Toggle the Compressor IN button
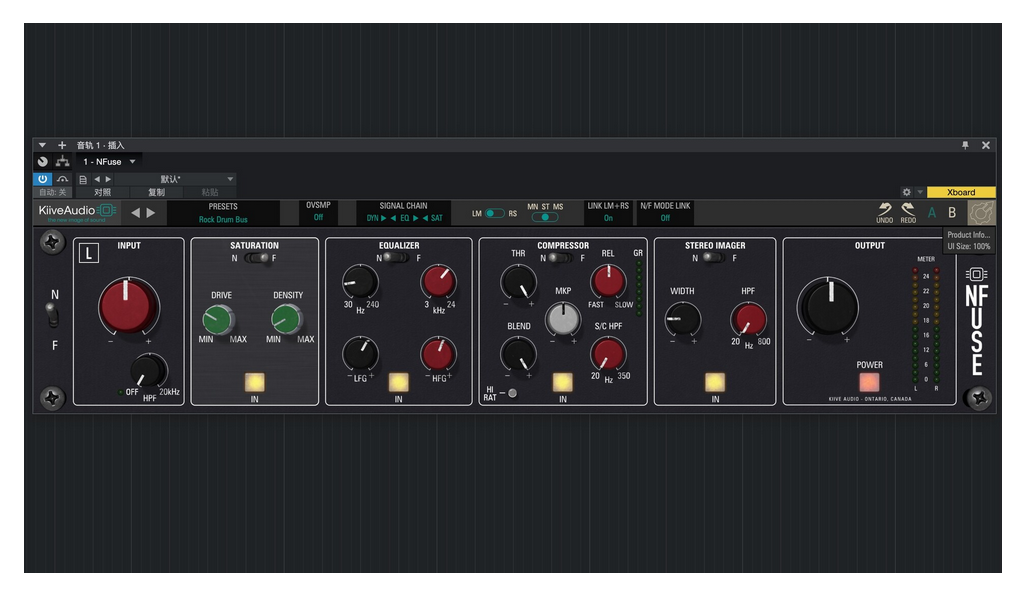This screenshot has width=1016, height=594. (562, 382)
